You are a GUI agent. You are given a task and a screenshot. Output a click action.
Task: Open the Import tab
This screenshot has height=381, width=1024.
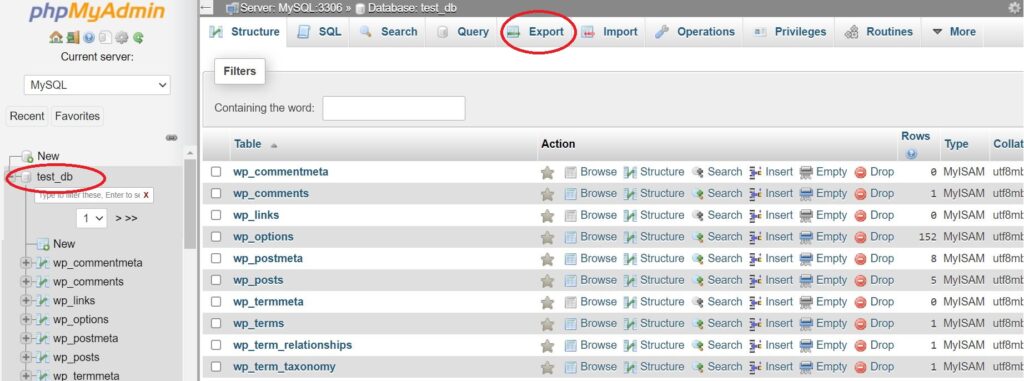pos(609,31)
